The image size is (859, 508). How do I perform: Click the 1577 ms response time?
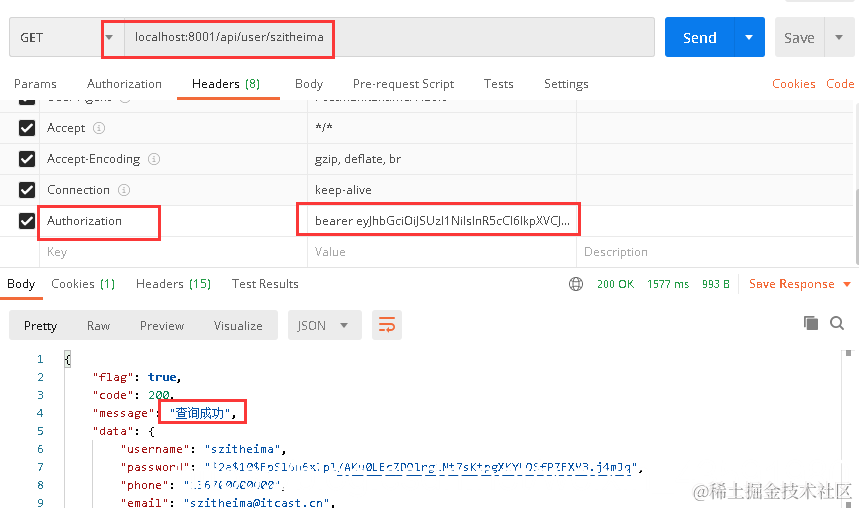[x=668, y=284]
